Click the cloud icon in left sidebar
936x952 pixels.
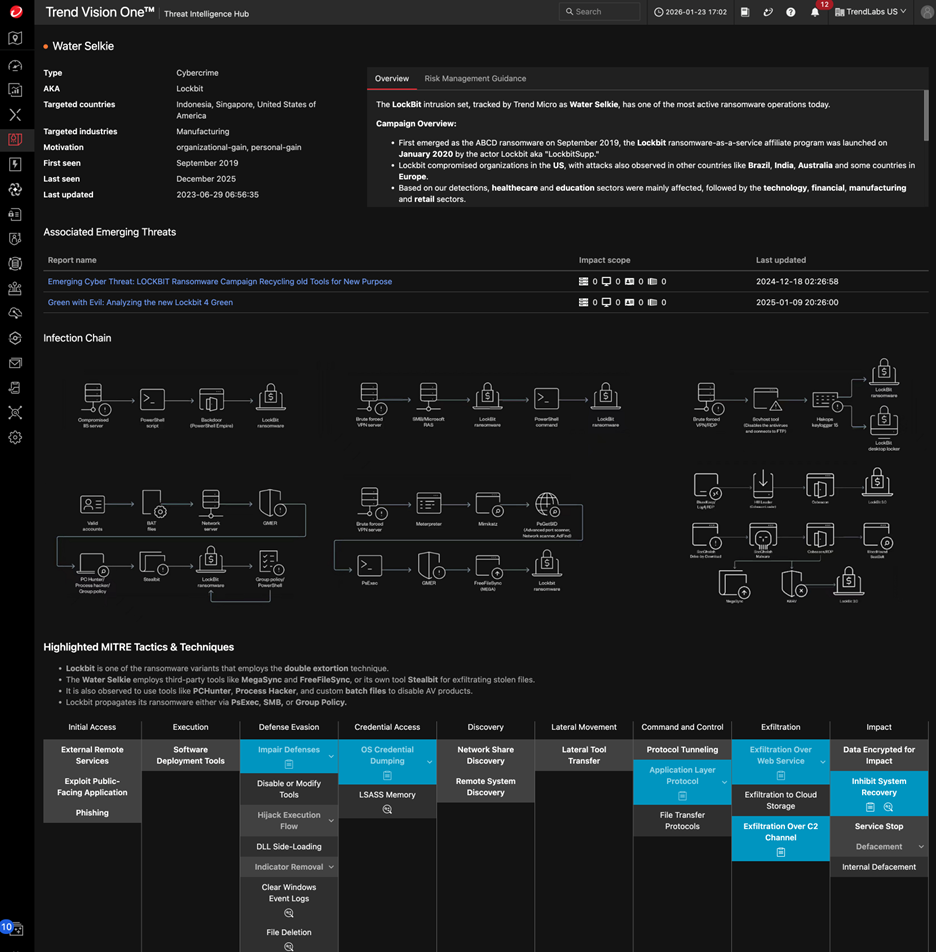coord(15,313)
